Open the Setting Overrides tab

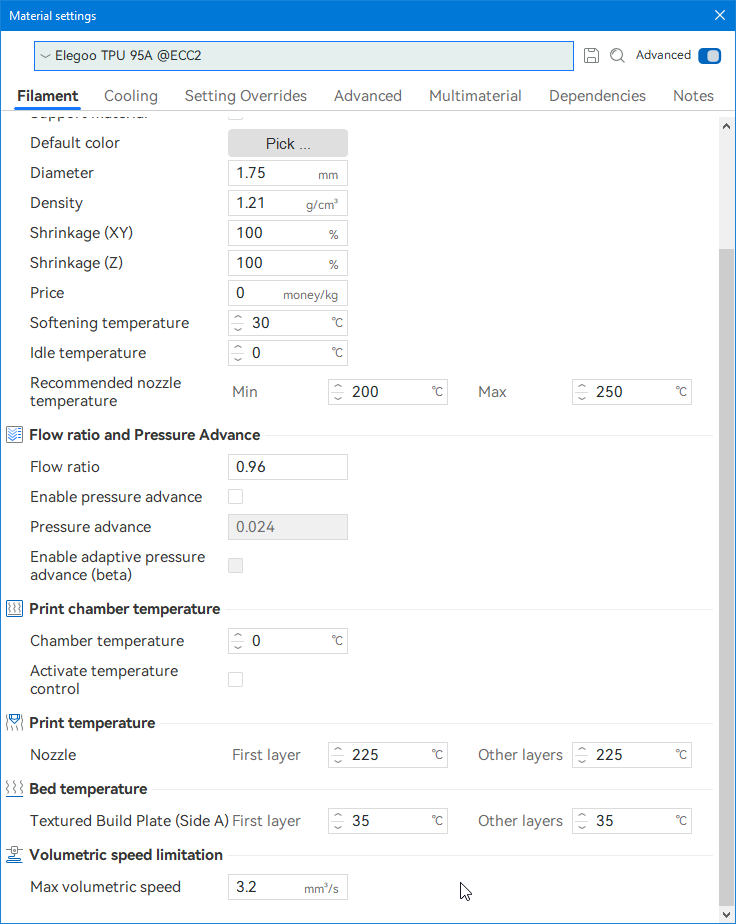(246, 96)
